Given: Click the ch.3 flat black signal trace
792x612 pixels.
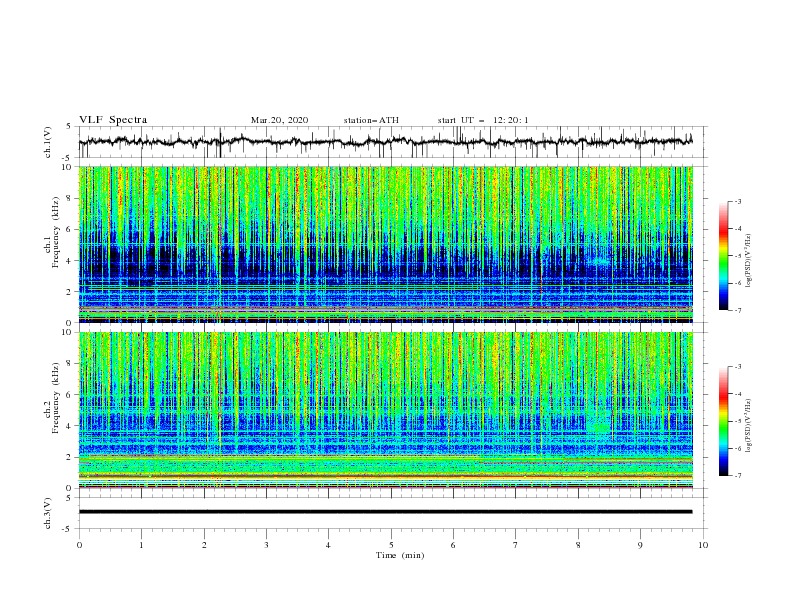Looking at the screenshot, I should pyautogui.click(x=385, y=512).
